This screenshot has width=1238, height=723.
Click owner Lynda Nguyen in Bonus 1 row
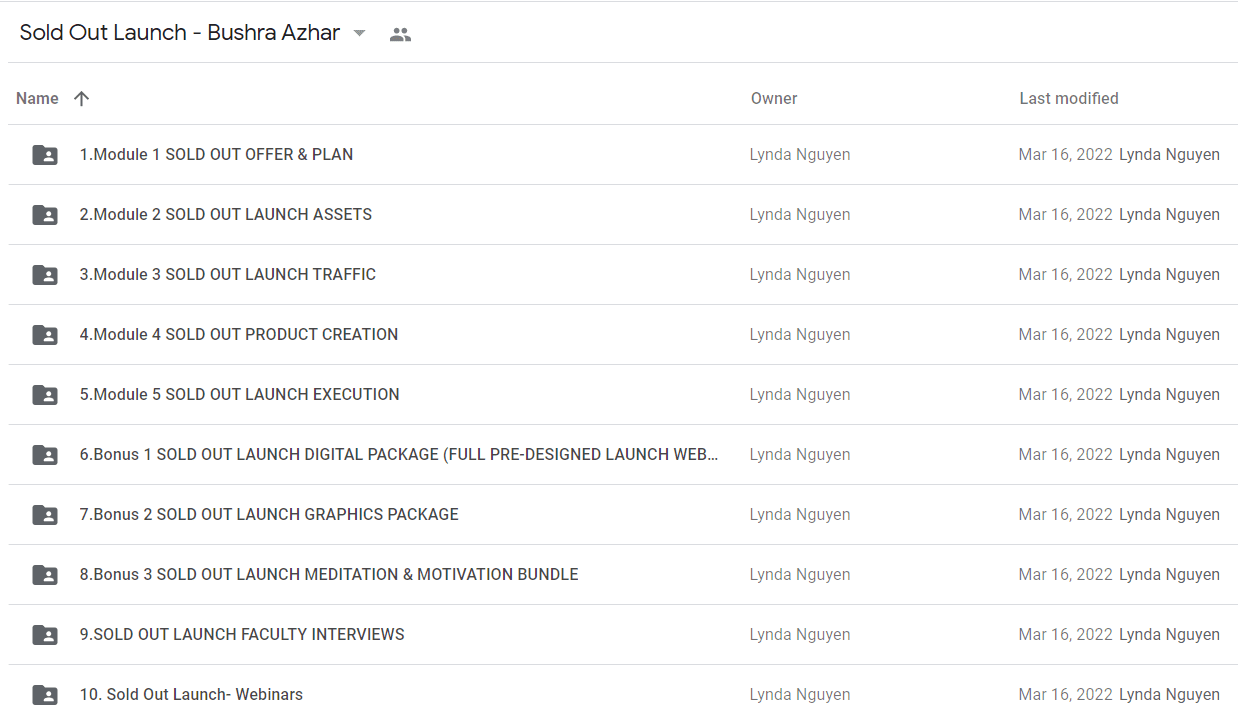(x=800, y=454)
